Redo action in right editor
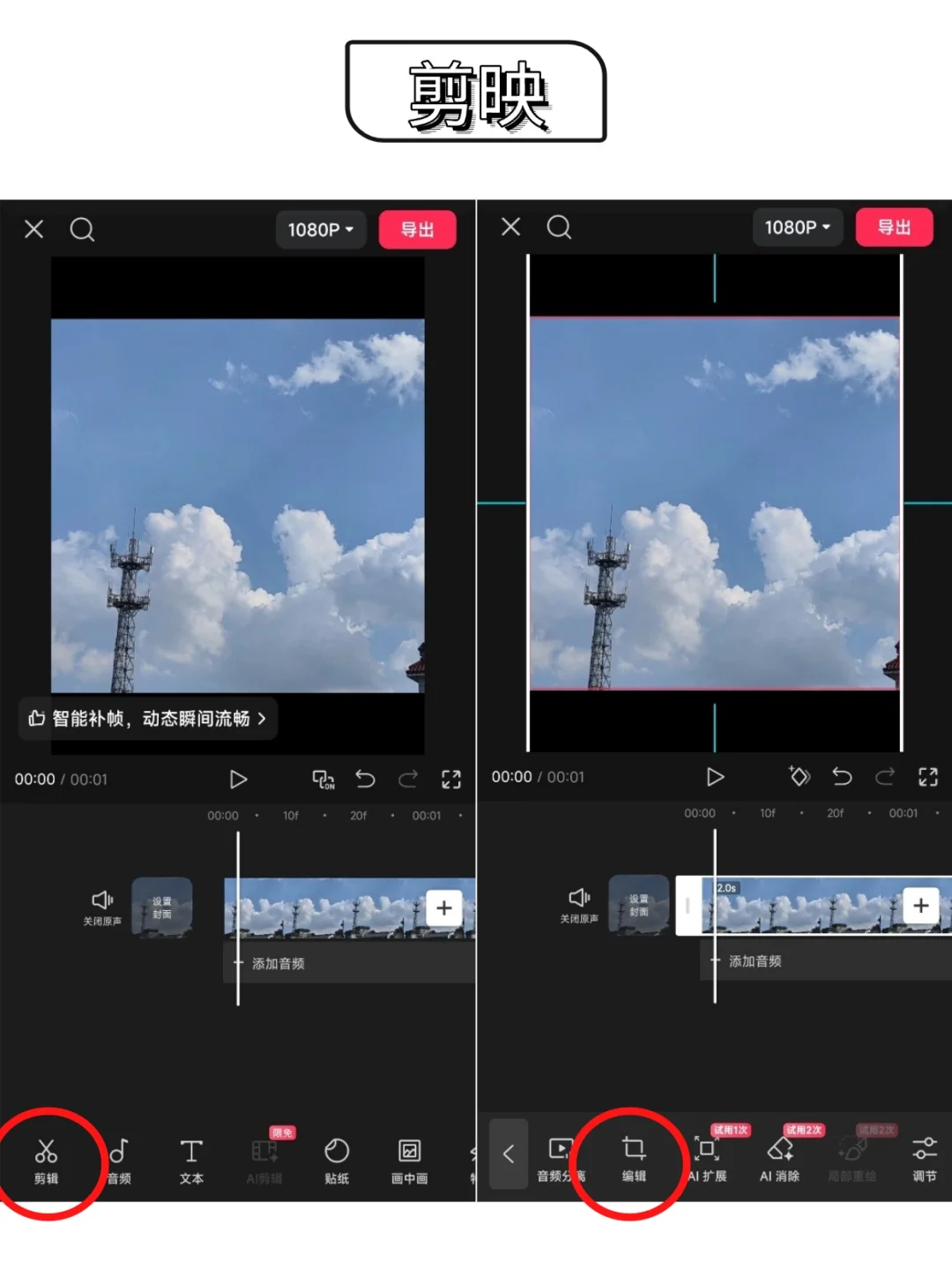Screen dimensions: 952x1270 [x=885, y=776]
